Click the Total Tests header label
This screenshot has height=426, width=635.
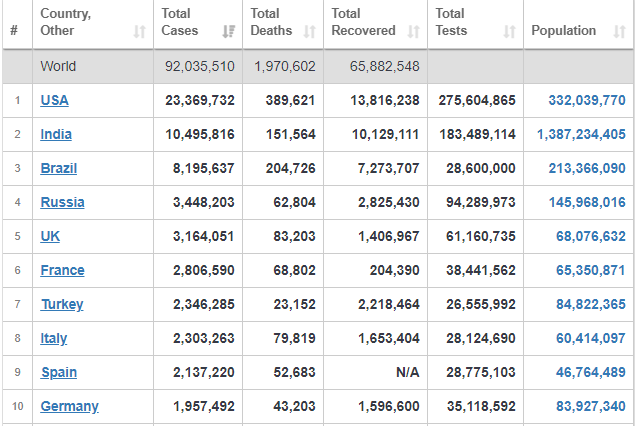[451, 22]
